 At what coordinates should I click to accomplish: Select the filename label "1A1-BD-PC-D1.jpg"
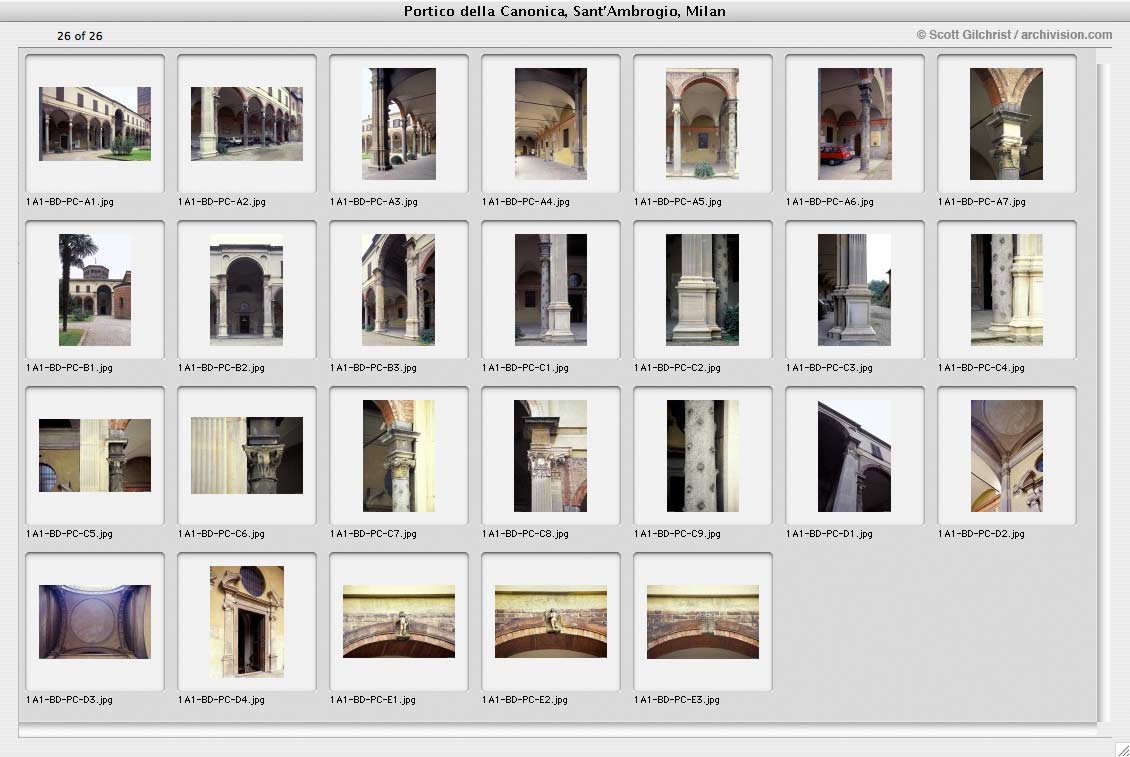click(829, 534)
